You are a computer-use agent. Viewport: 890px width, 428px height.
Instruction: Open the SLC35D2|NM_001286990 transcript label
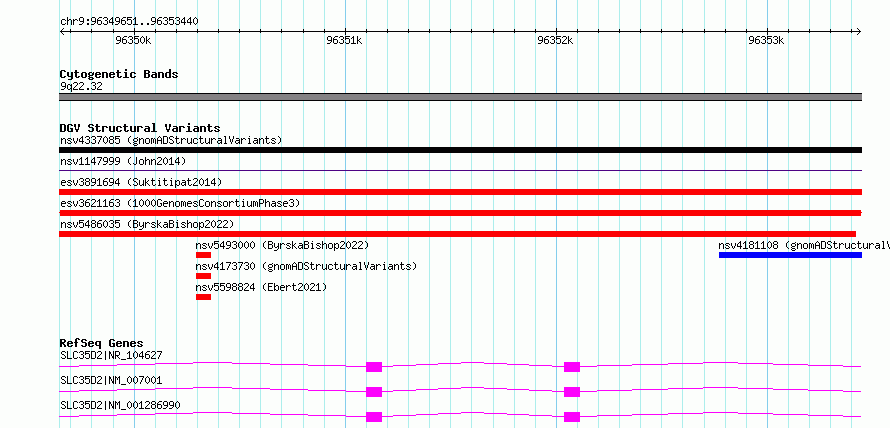(120, 406)
